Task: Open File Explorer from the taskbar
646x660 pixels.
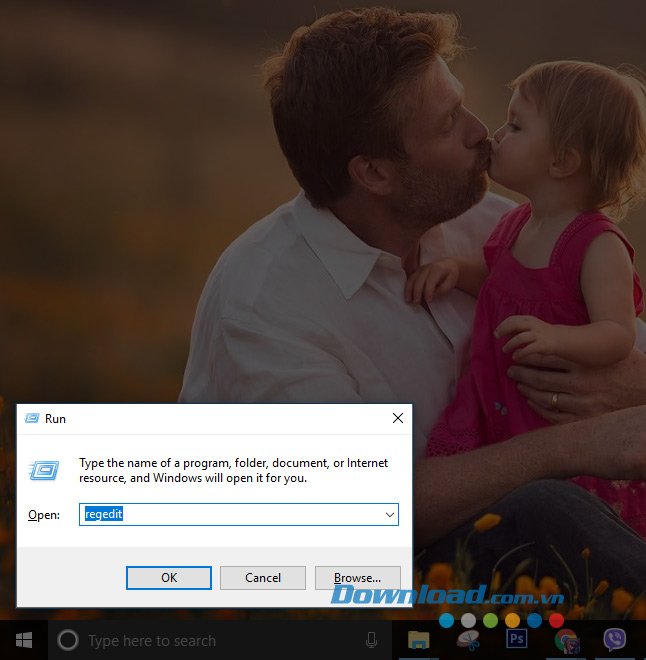Action: [419, 640]
